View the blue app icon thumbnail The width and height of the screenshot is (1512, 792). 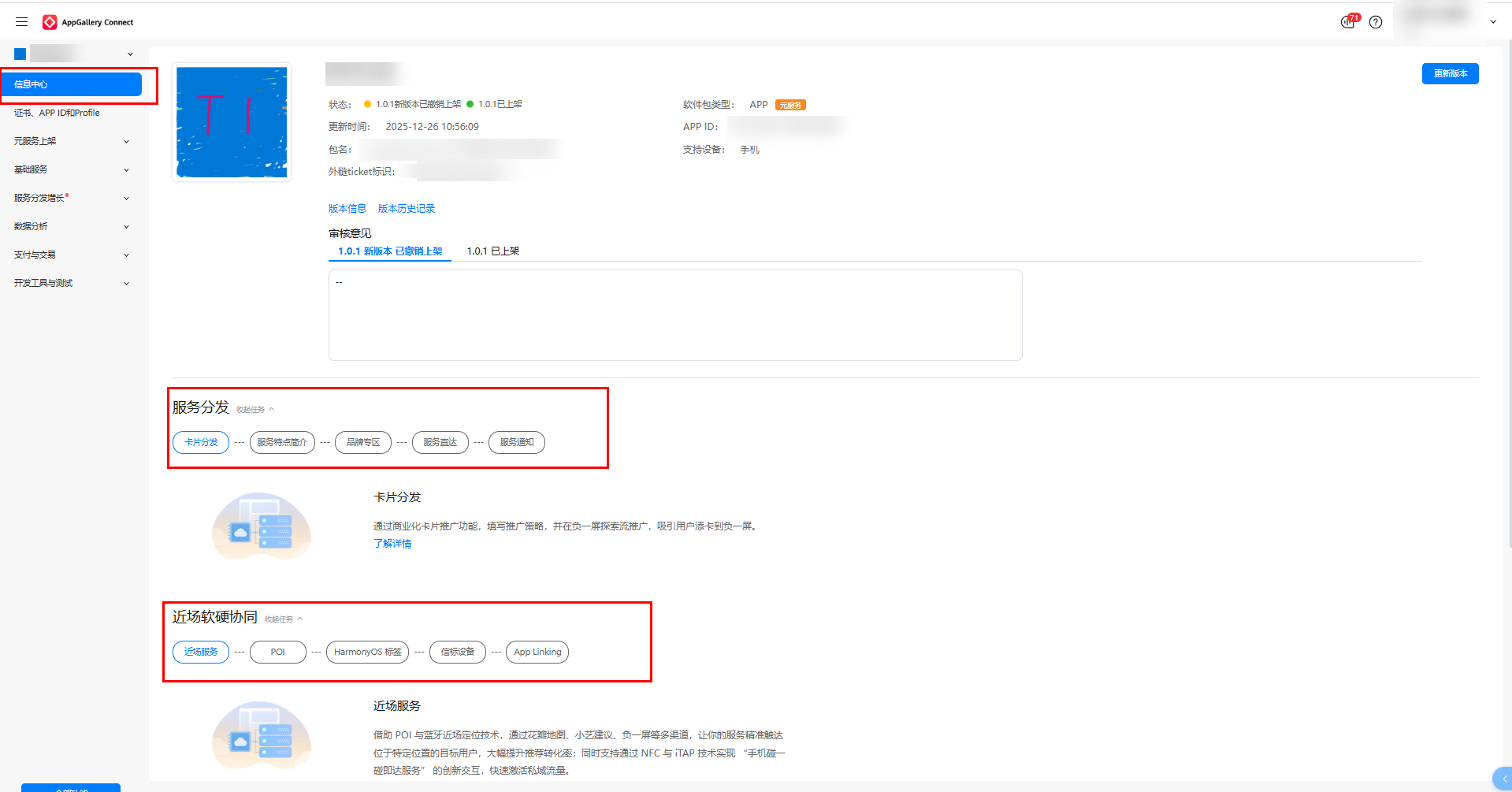[231, 121]
